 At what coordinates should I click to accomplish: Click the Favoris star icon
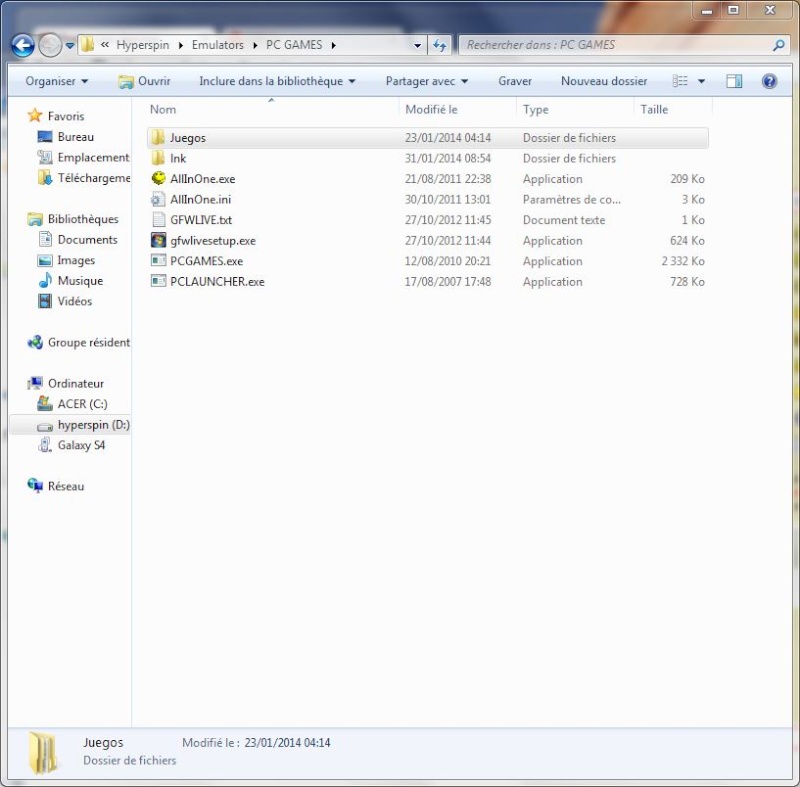(35, 115)
